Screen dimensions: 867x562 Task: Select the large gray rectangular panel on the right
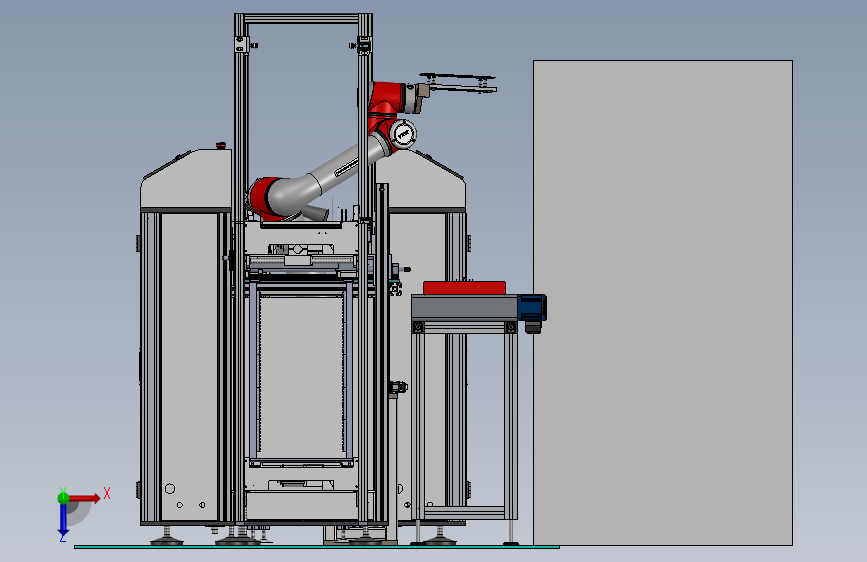tap(662, 303)
